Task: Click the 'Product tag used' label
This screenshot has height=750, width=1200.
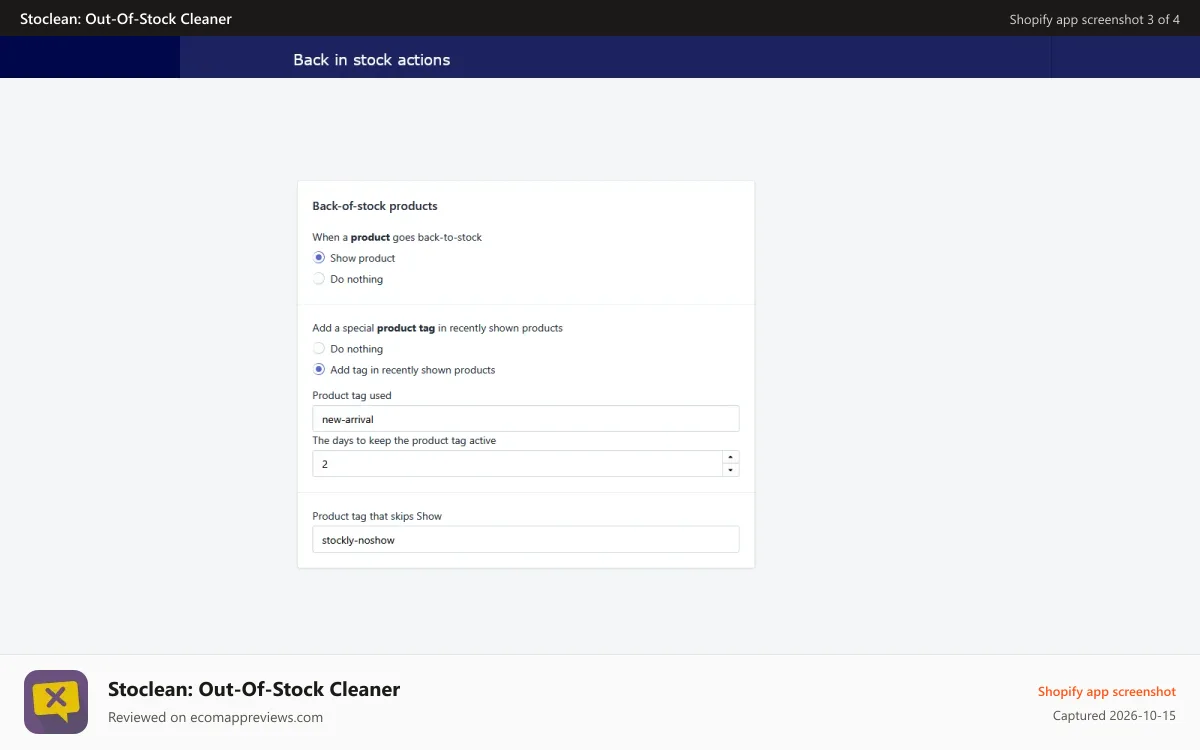Action: pos(352,395)
